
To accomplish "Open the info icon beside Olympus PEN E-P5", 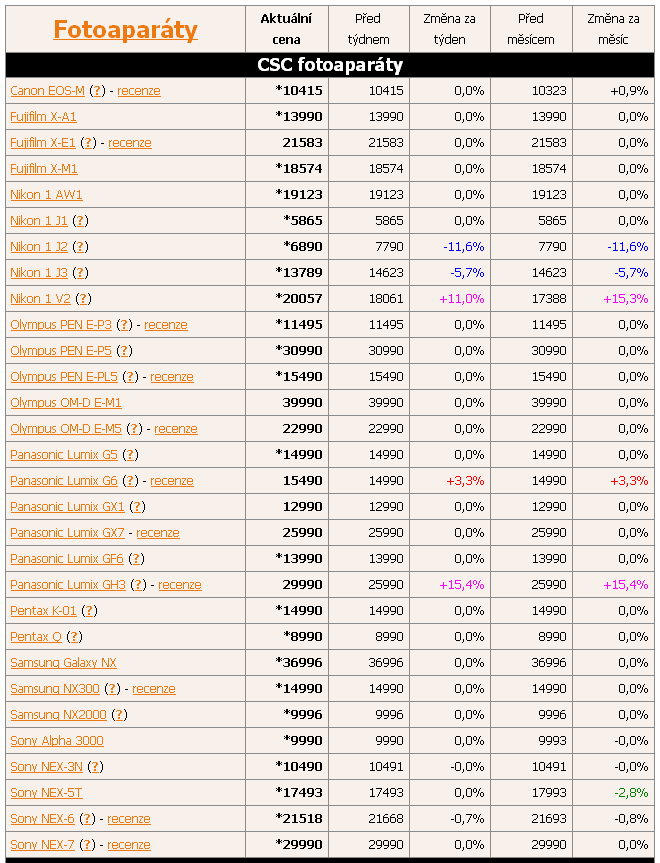I will (125, 351).
